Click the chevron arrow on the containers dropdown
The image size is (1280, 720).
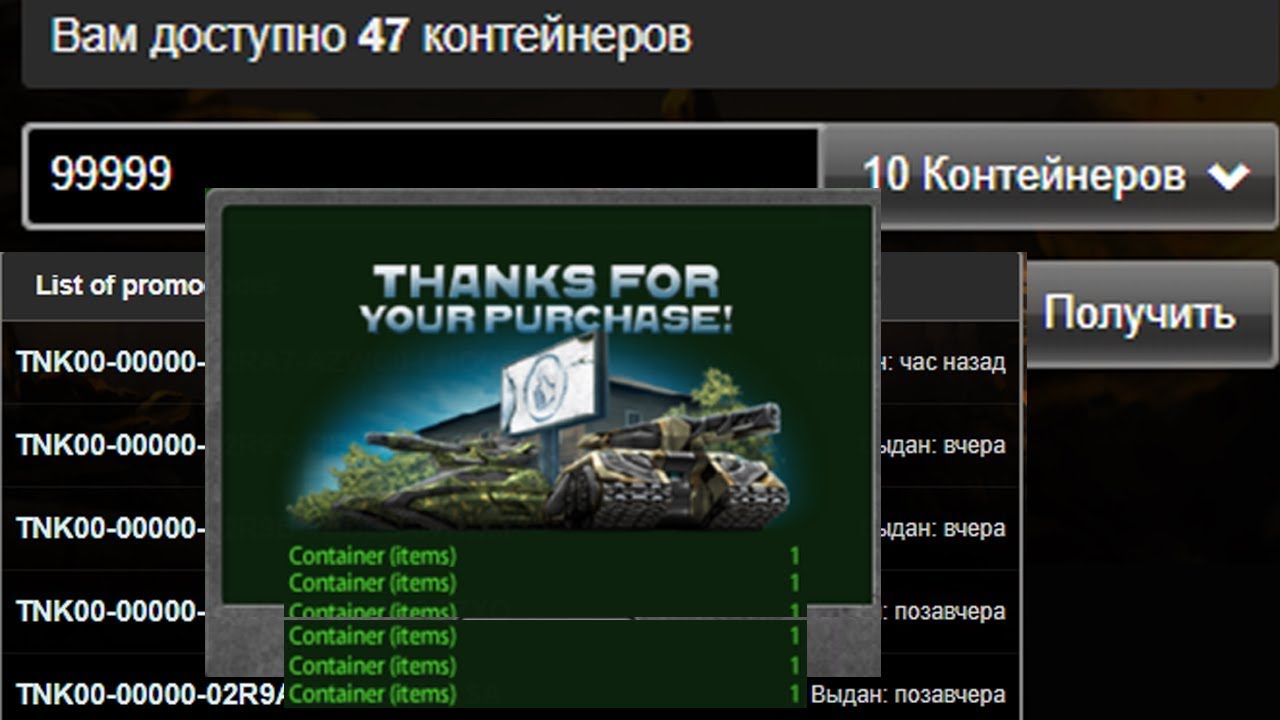pyautogui.click(x=1228, y=177)
